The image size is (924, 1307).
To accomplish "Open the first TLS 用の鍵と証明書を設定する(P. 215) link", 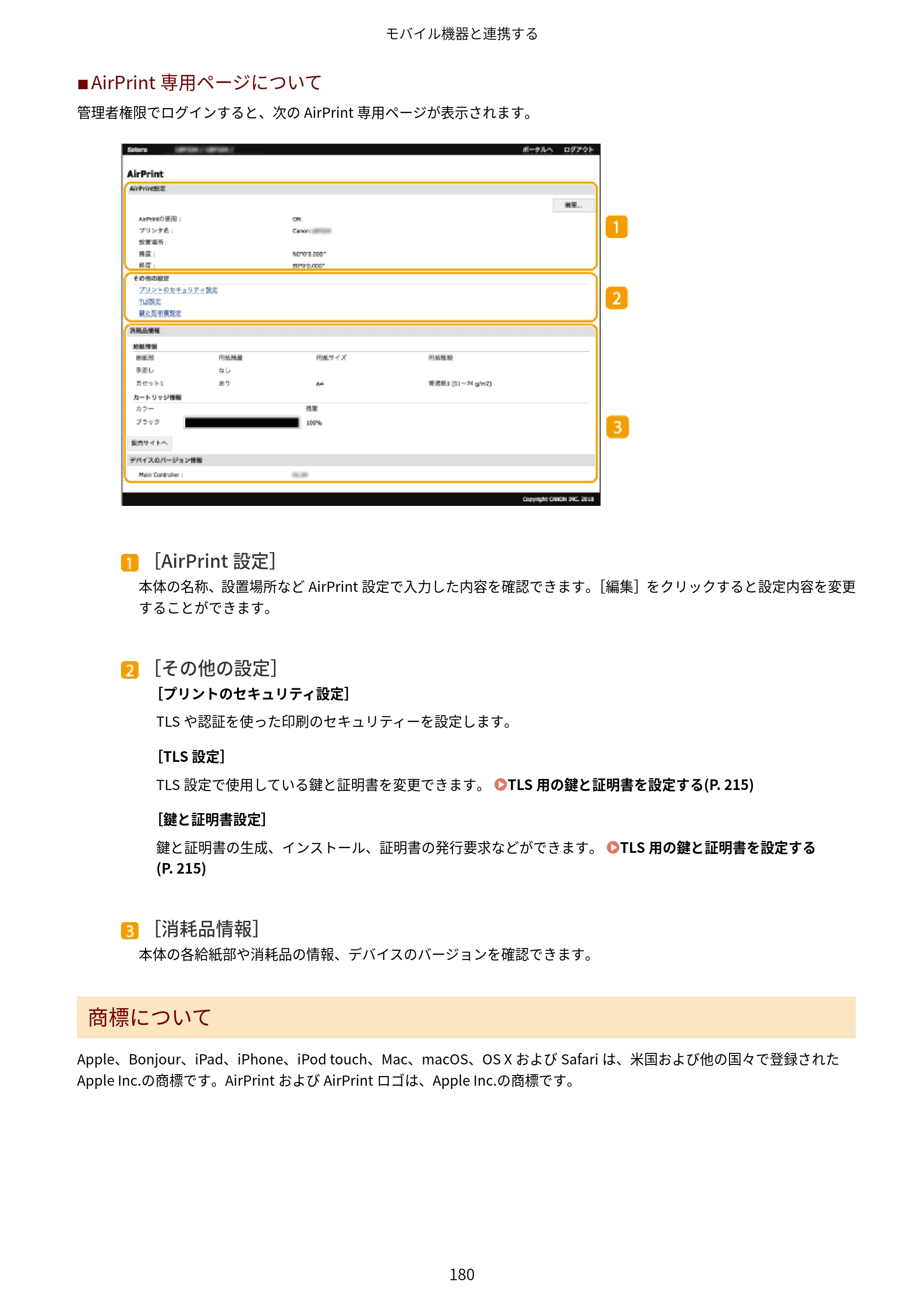I will tap(624, 784).
